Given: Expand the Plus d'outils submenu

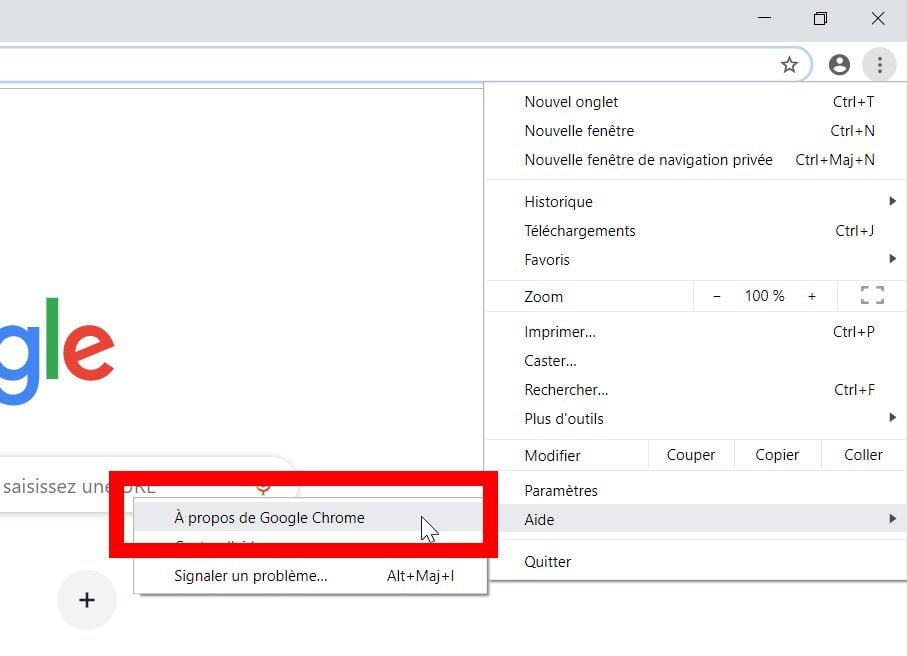Looking at the screenshot, I should click(x=695, y=419).
